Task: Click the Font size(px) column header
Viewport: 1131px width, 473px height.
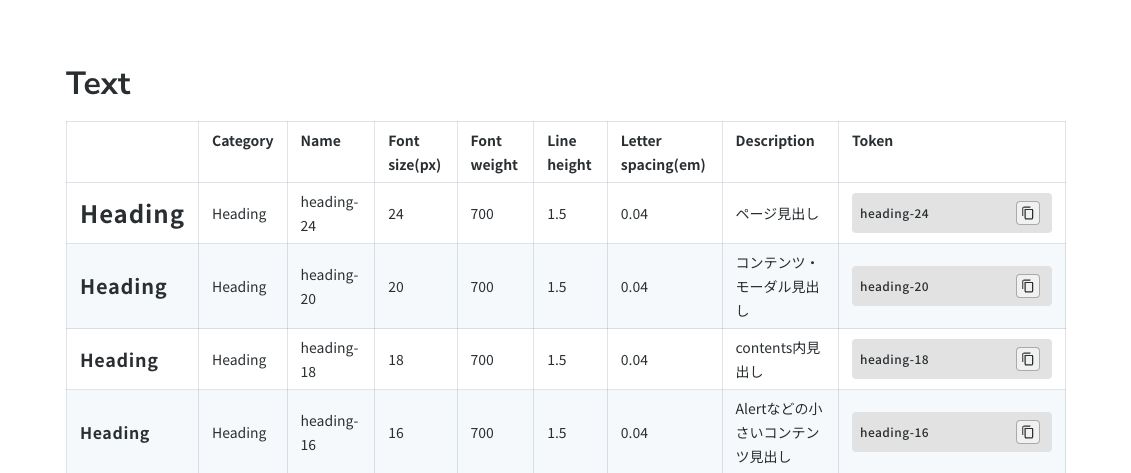Action: [414, 153]
